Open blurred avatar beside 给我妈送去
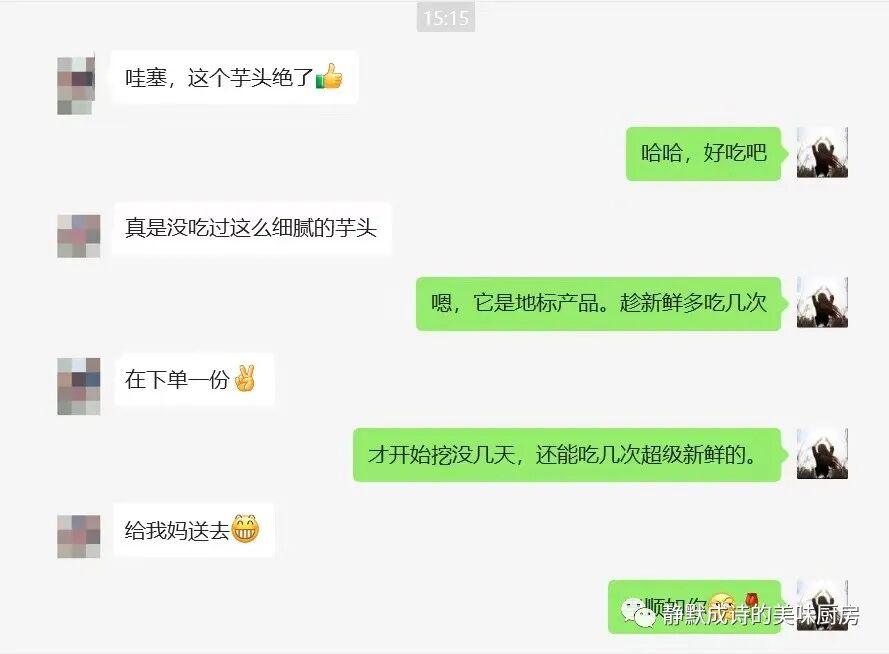This screenshot has width=889, height=654. [x=79, y=536]
